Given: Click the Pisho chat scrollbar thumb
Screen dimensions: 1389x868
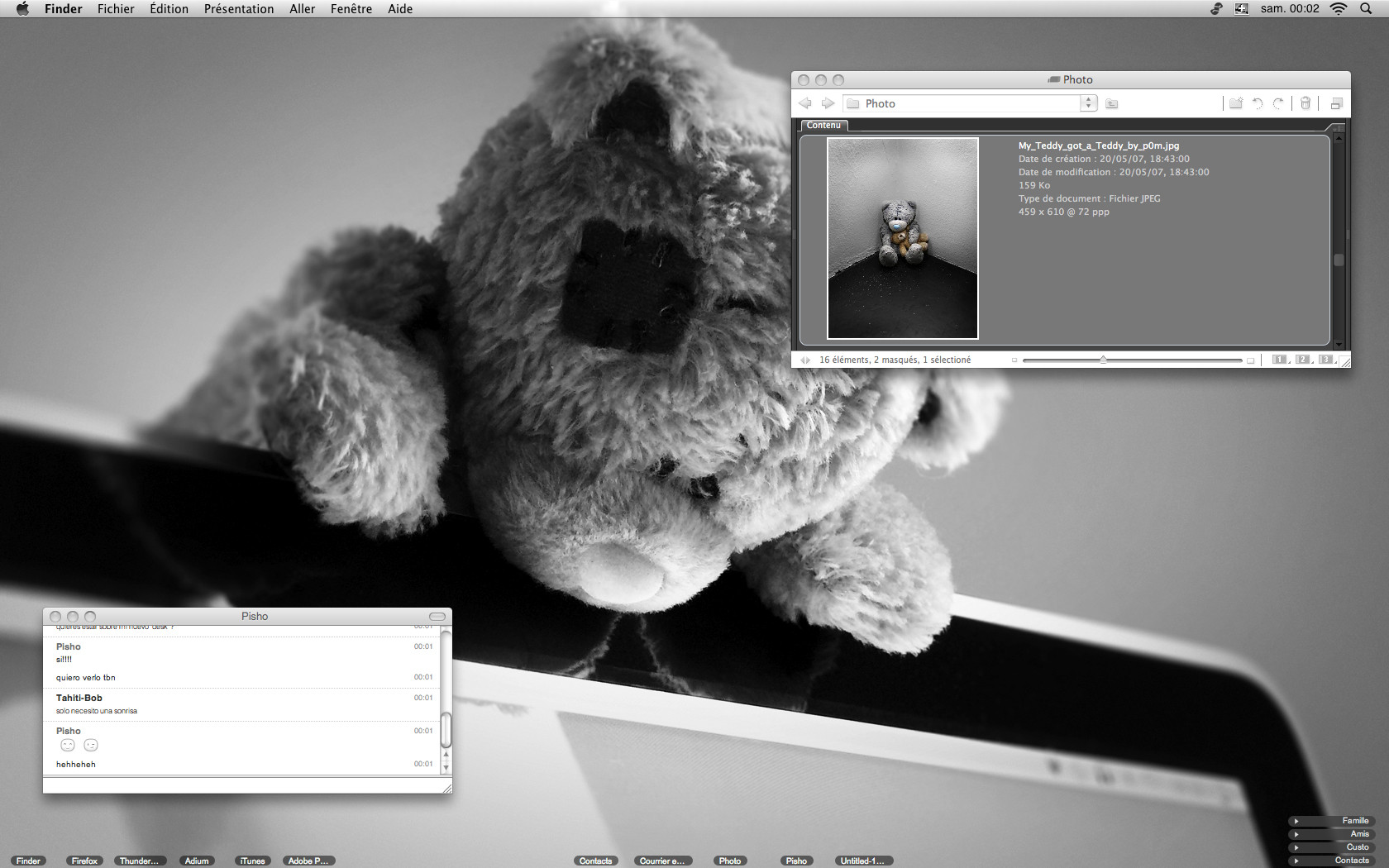Looking at the screenshot, I should (446, 729).
